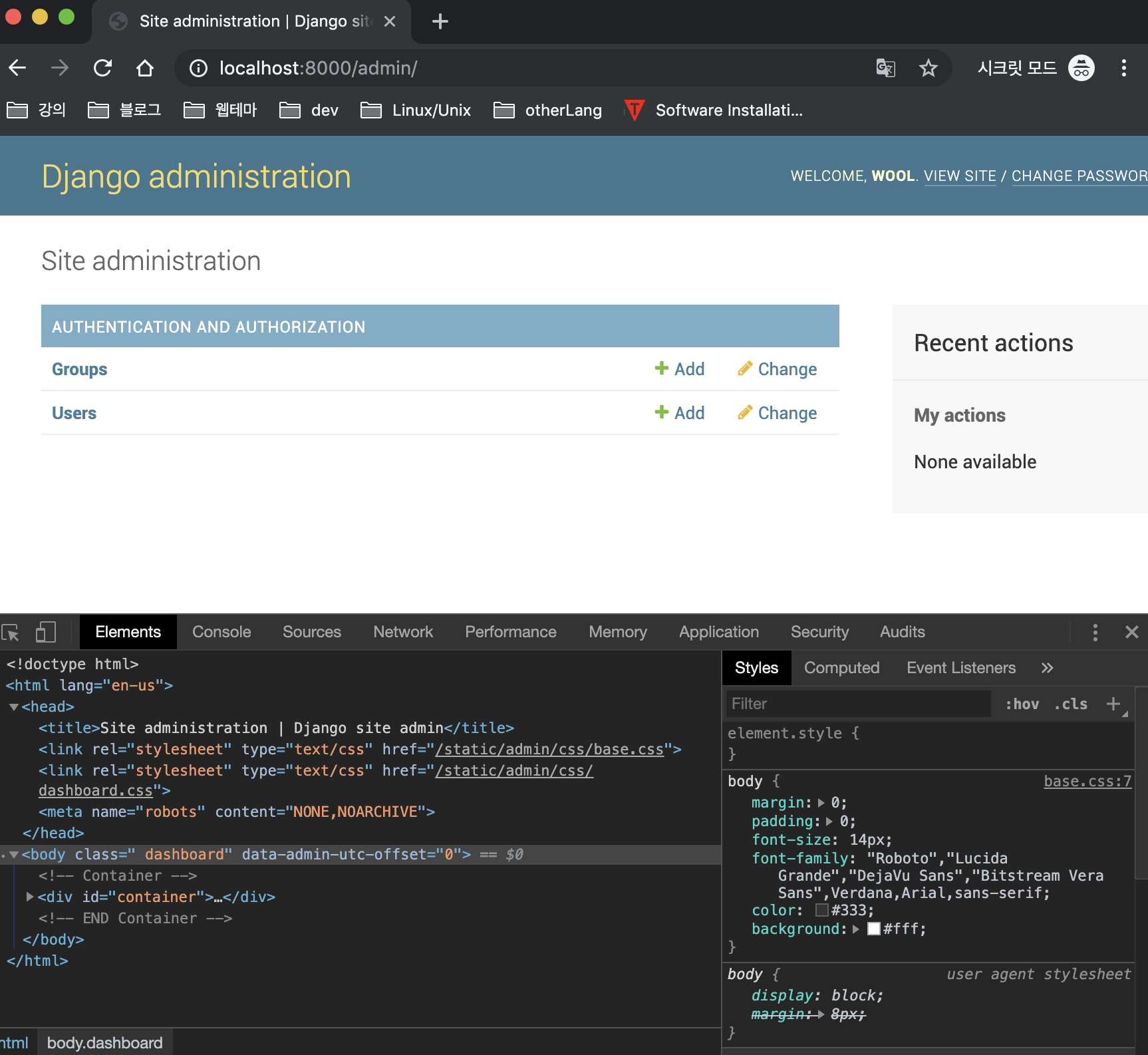1148x1055 pixels.
Task: Open the Memory tab
Action: tap(618, 632)
